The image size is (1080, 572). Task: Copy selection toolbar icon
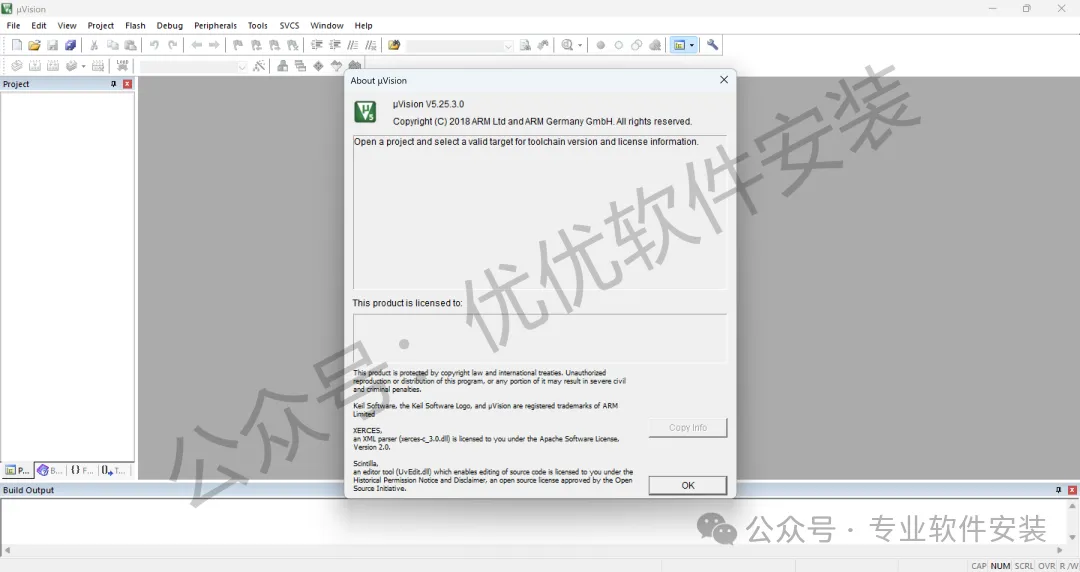(112, 45)
